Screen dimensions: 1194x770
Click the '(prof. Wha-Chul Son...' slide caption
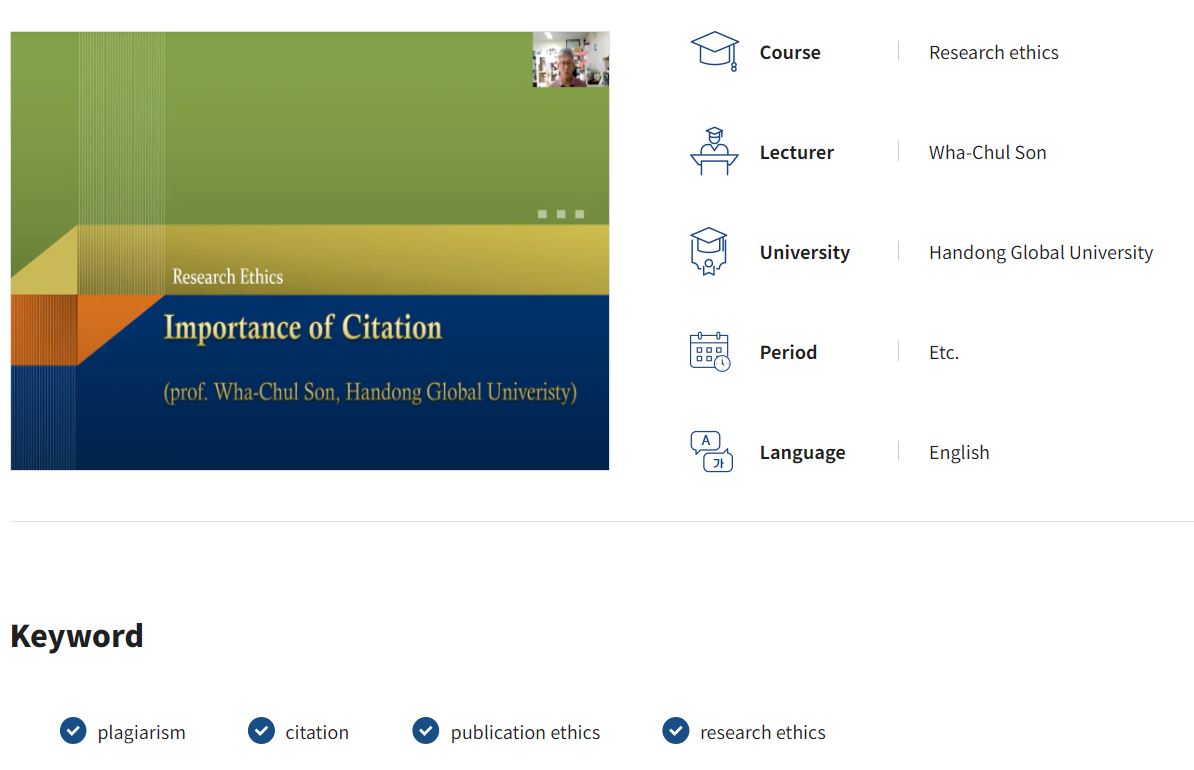click(x=370, y=392)
